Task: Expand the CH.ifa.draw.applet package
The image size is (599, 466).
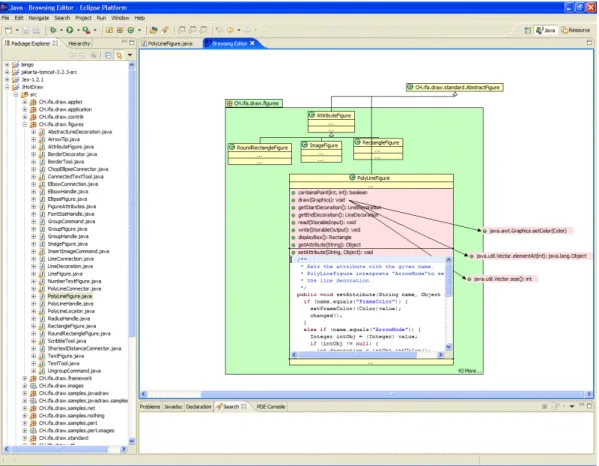Action: [25, 102]
